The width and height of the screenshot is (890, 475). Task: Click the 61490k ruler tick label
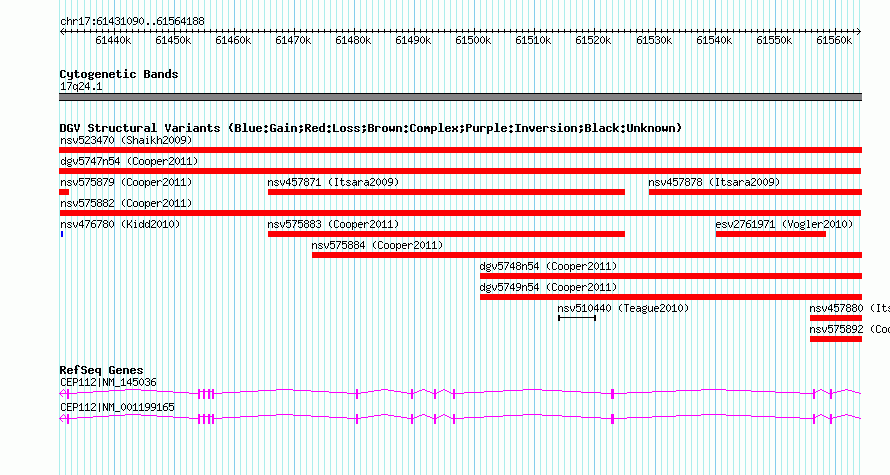[x=413, y=40]
